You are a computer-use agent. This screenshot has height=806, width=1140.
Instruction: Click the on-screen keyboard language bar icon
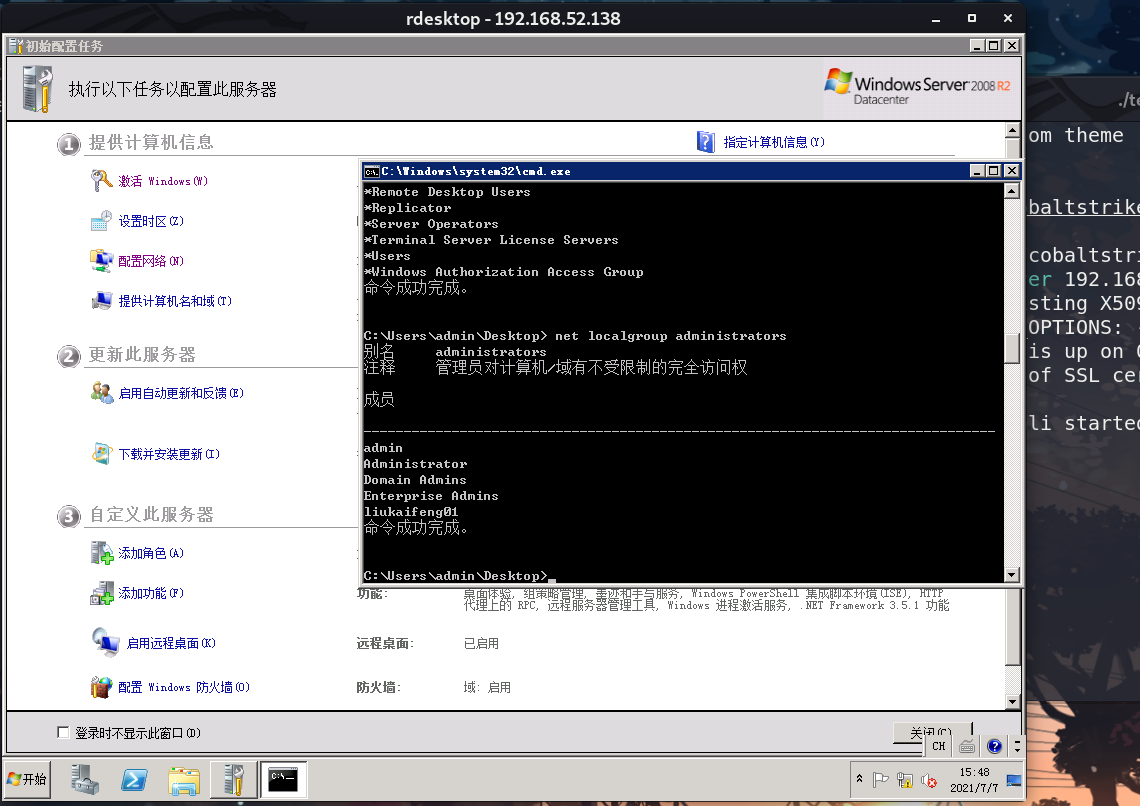pyautogui.click(x=967, y=746)
